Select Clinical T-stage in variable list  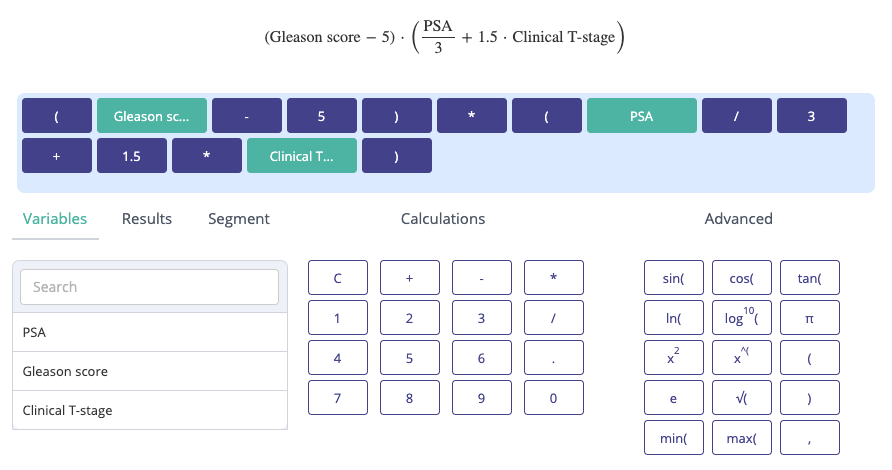click(149, 410)
